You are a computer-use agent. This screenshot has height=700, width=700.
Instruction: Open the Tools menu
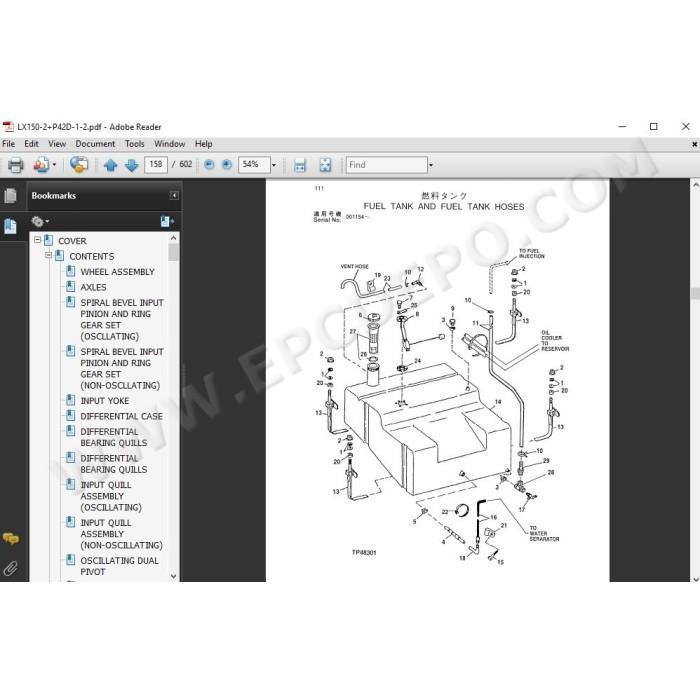coord(134,144)
